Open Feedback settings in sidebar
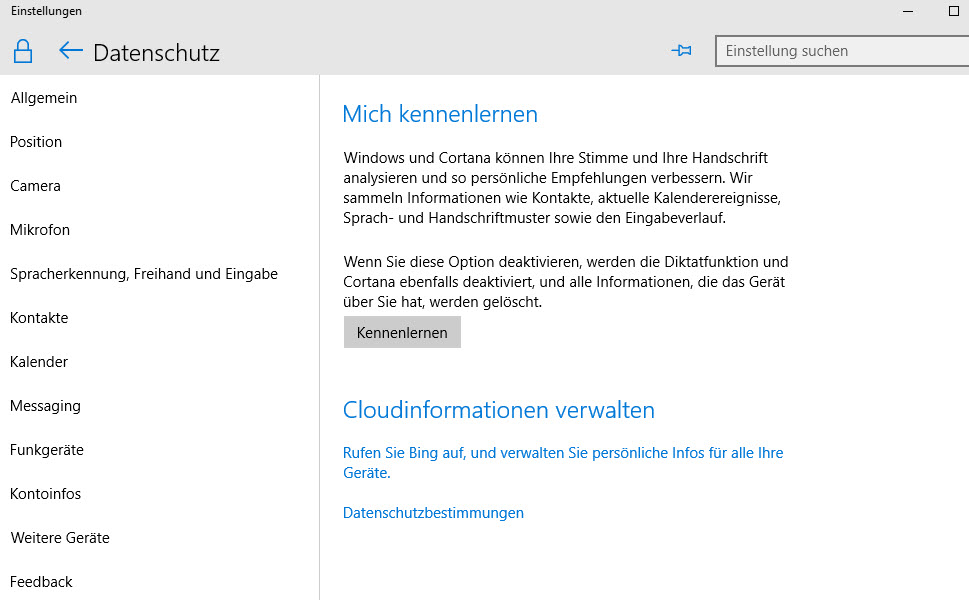This screenshot has width=969, height=600. (x=41, y=581)
